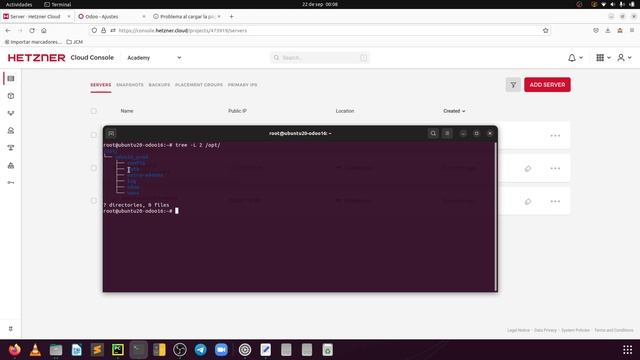The image size is (640, 360).
Task: Switch to the Snapshots tab
Action: click(130, 85)
